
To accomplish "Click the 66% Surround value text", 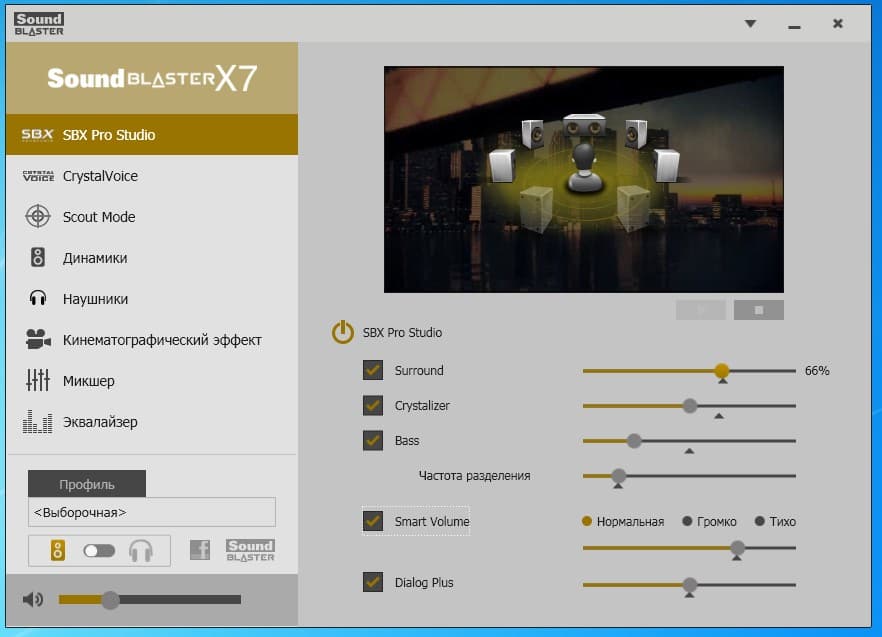I will [x=817, y=371].
